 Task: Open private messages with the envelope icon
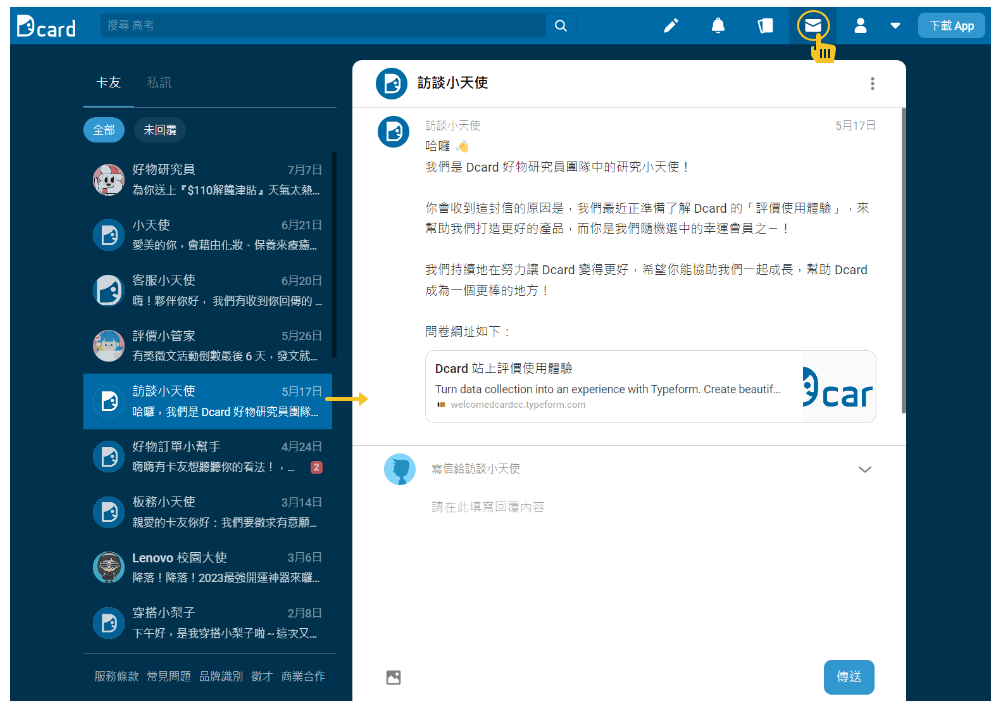coord(812,25)
